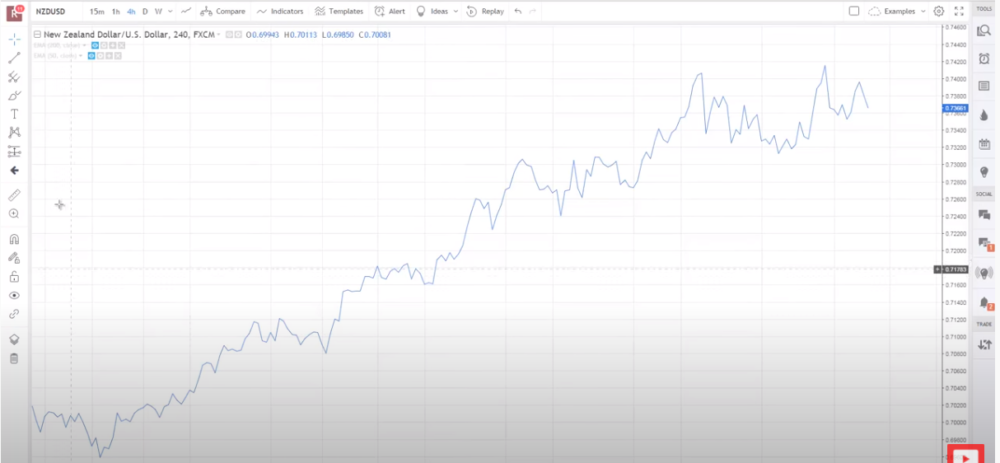Switch to the 15m timeframe
Image resolution: width=1000 pixels, height=463 pixels.
(96, 11)
